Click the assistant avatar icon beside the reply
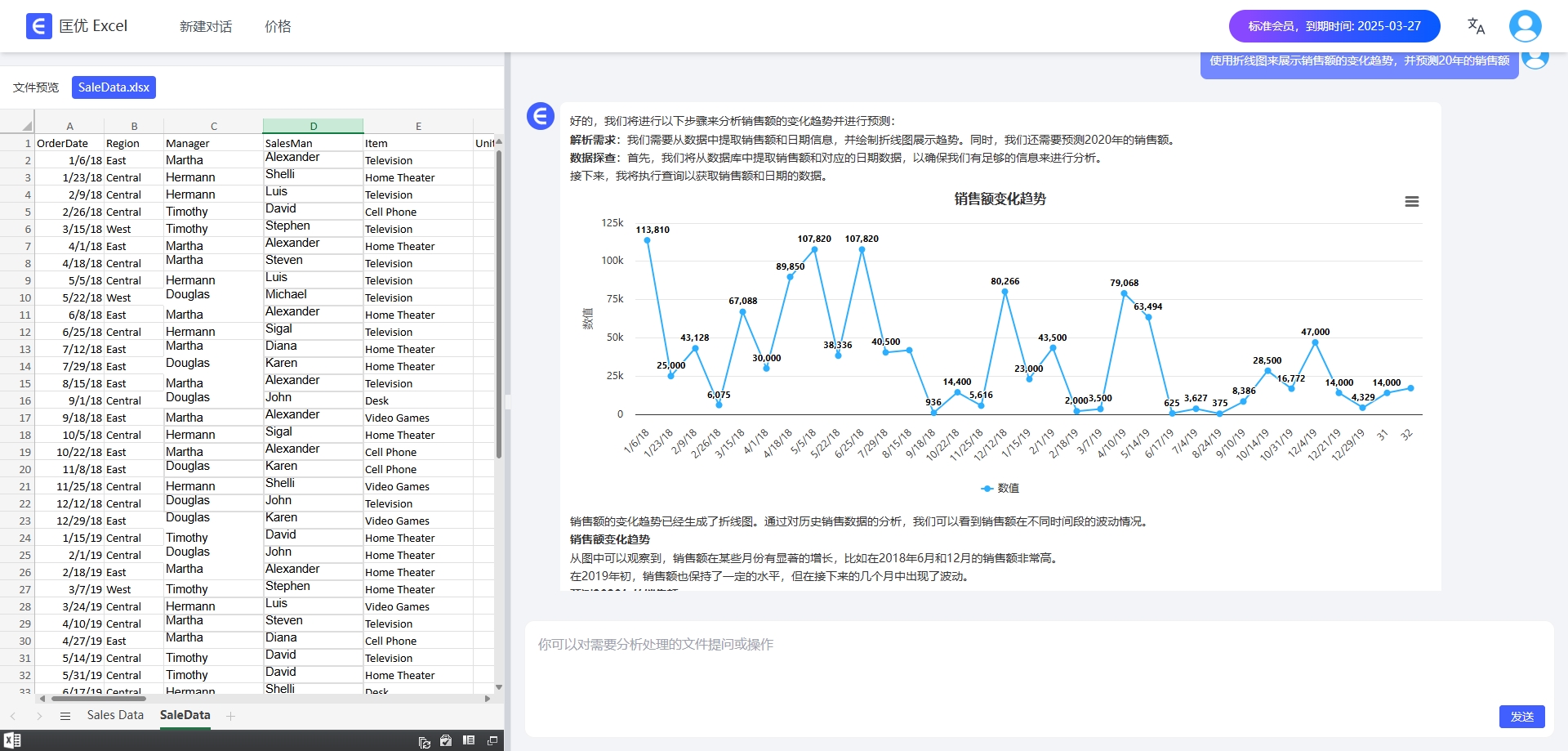Image resolution: width=1568 pixels, height=751 pixels. click(541, 116)
